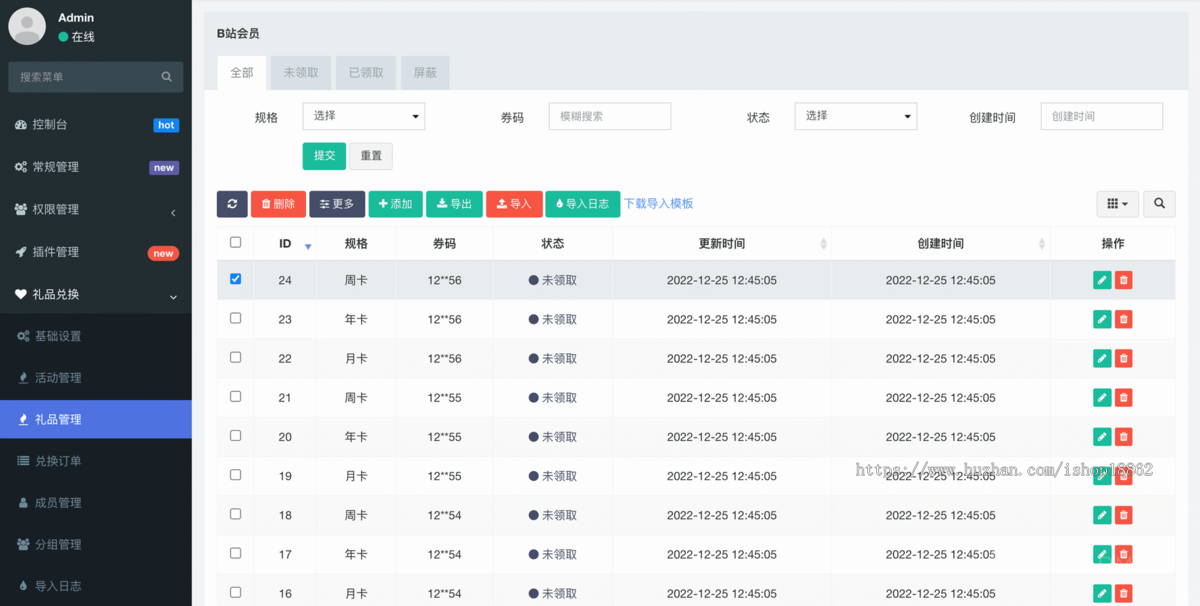Check the checkbox on row ID 22

tap(234, 358)
